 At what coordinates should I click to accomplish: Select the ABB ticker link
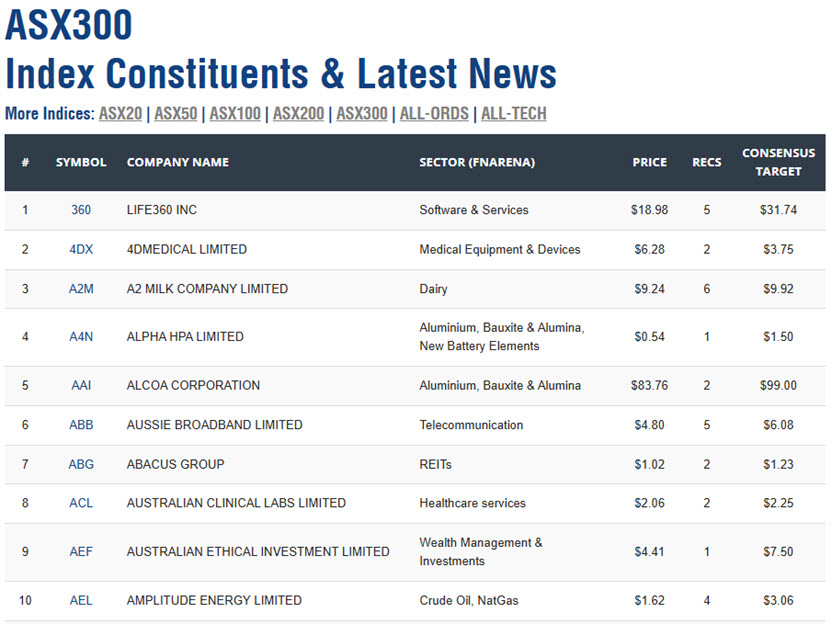tap(81, 425)
